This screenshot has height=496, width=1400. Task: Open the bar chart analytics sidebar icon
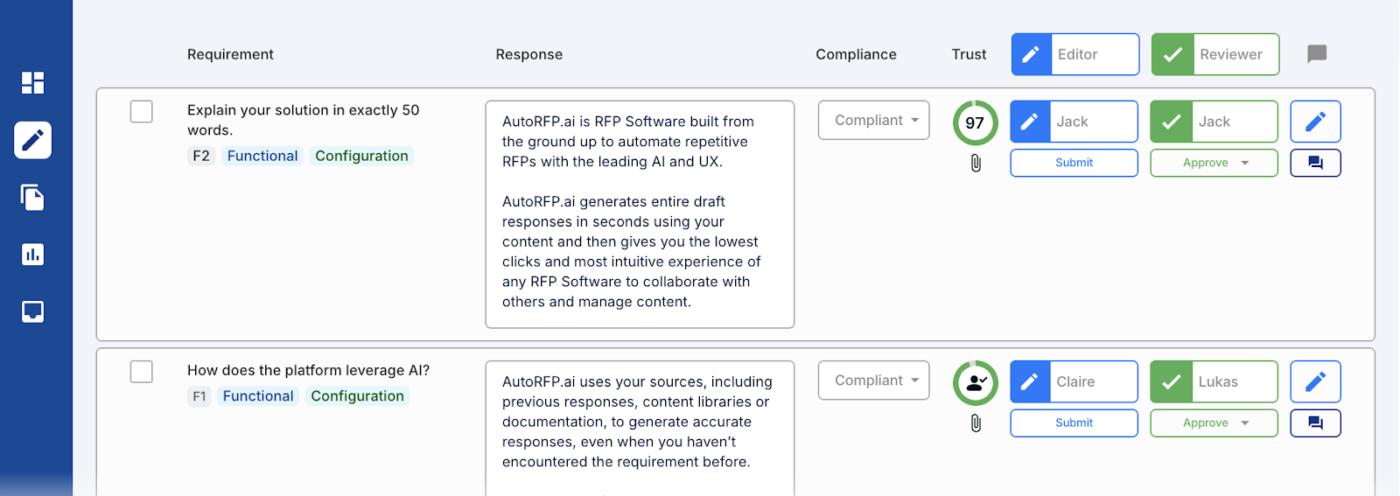point(33,254)
